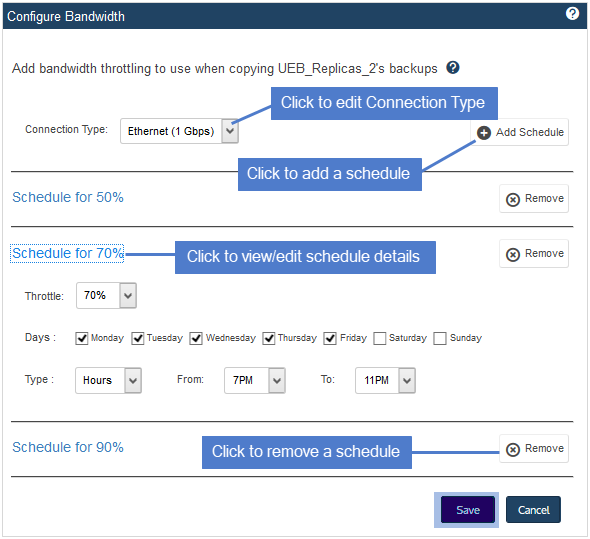Cancel the bandwidth configuration dialog
This screenshot has height=539, width=590.
pos(533,510)
